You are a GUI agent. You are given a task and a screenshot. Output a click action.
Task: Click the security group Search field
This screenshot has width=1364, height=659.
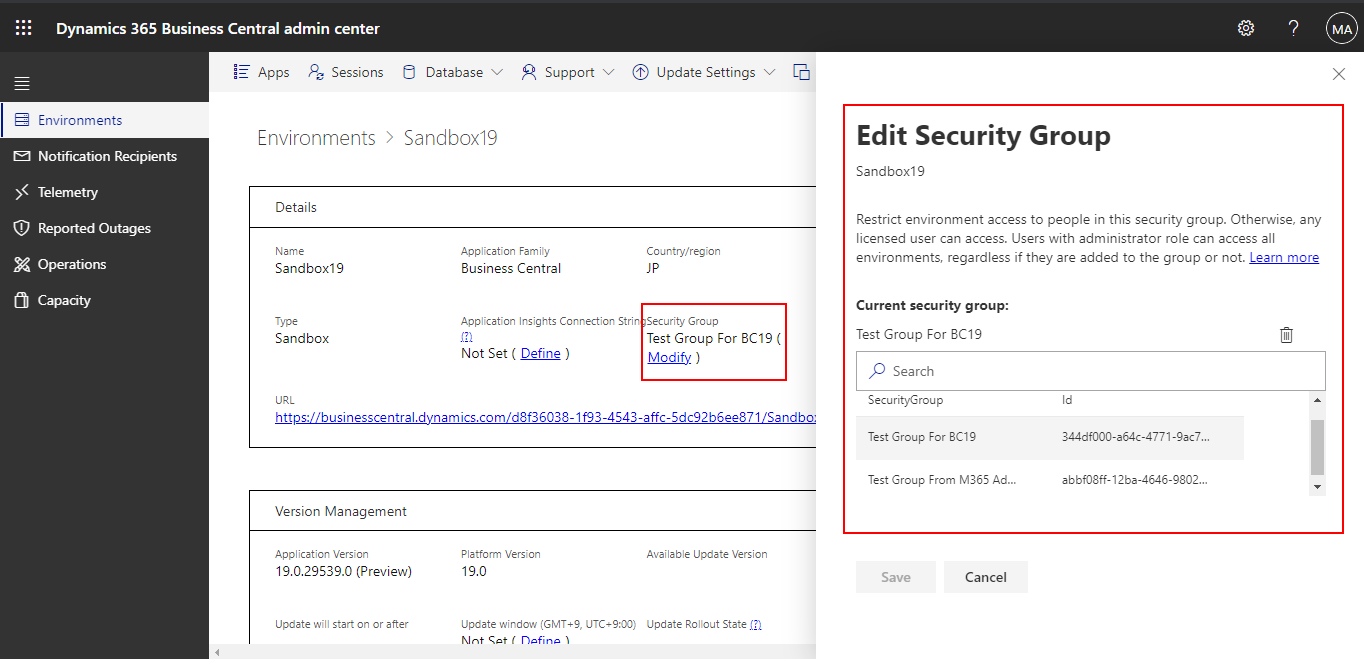pos(1090,371)
